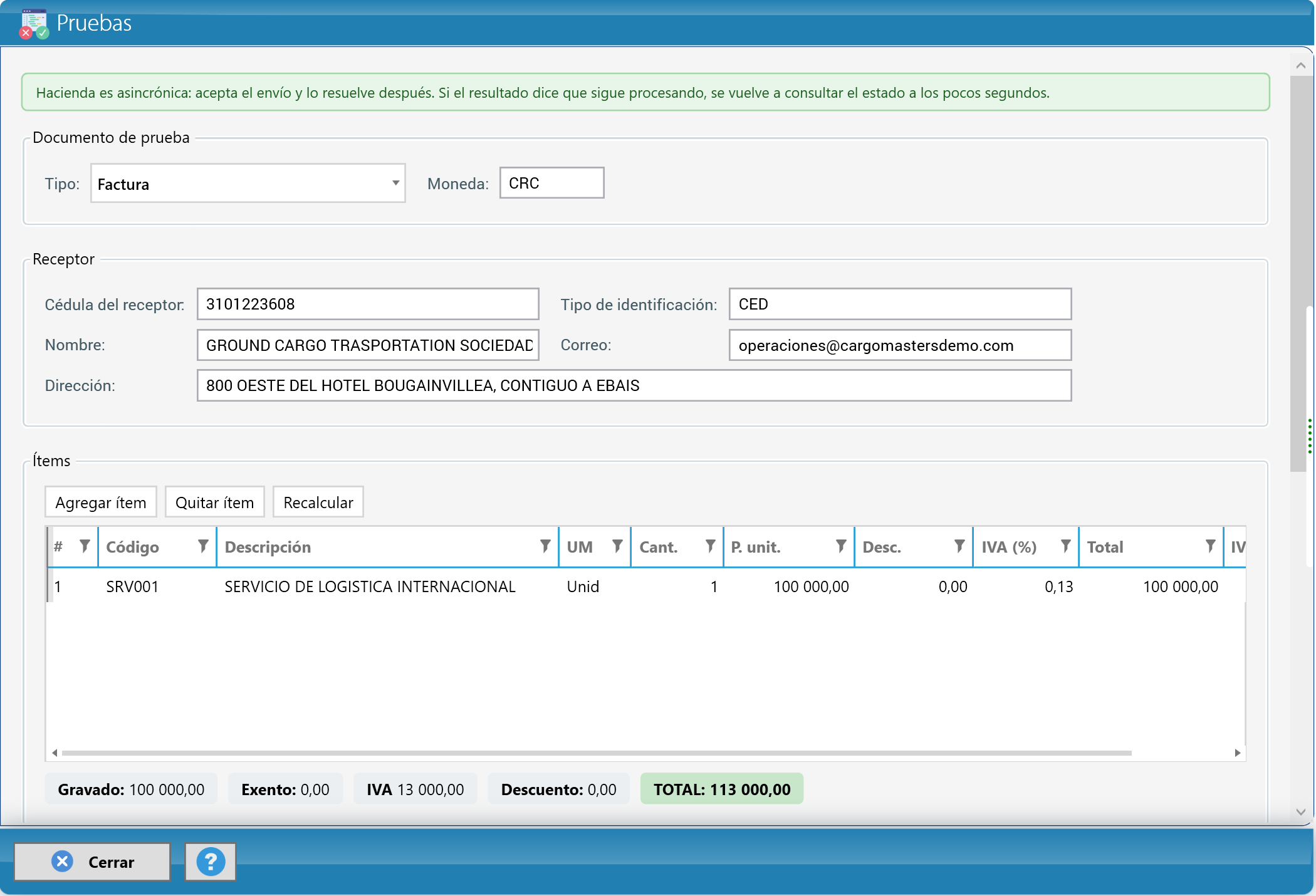Open the Descripción column filter icon

(545, 546)
